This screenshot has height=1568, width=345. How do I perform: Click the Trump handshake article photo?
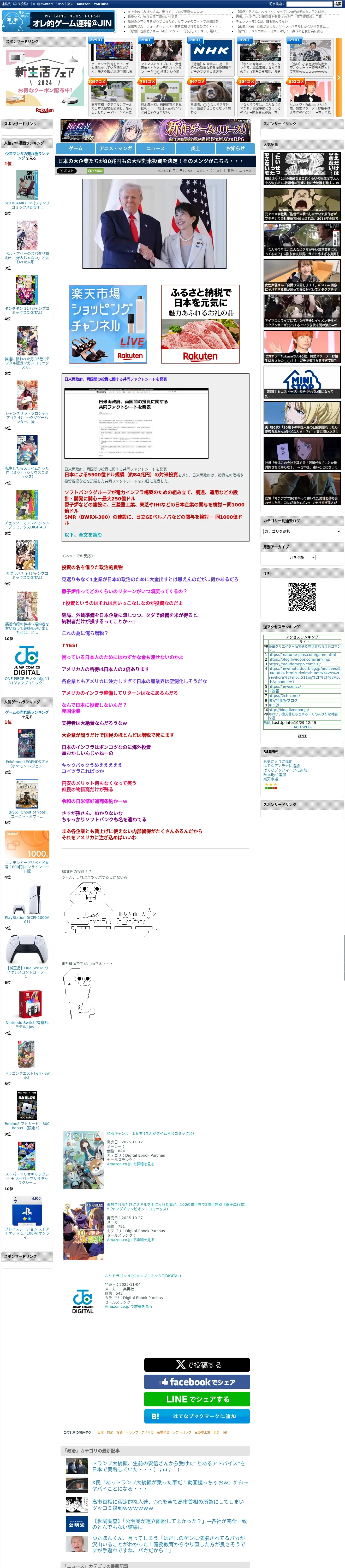[154, 223]
